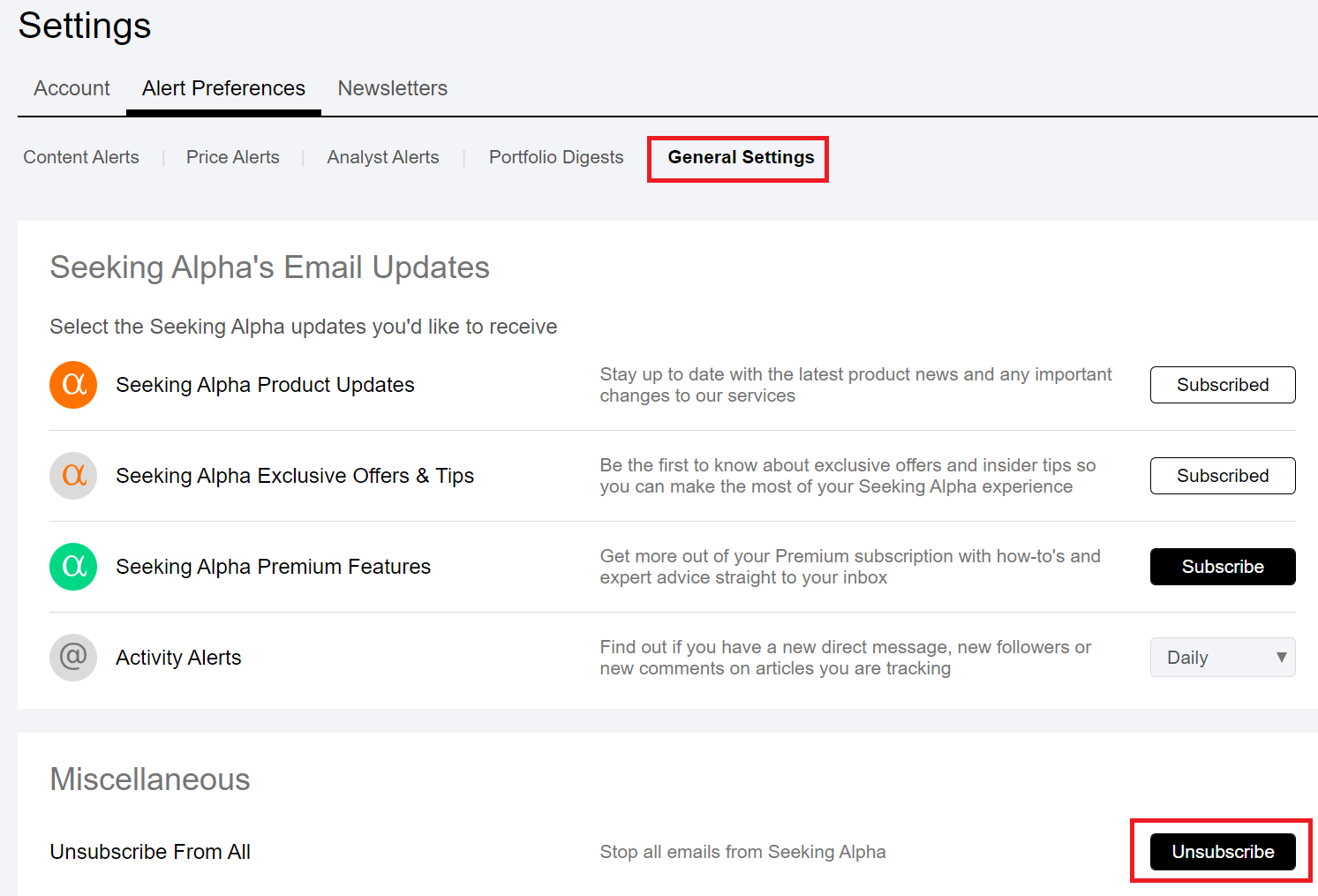The width and height of the screenshot is (1318, 896).
Task: Click the orange Product Updates alpha icon
Action: coord(73,385)
